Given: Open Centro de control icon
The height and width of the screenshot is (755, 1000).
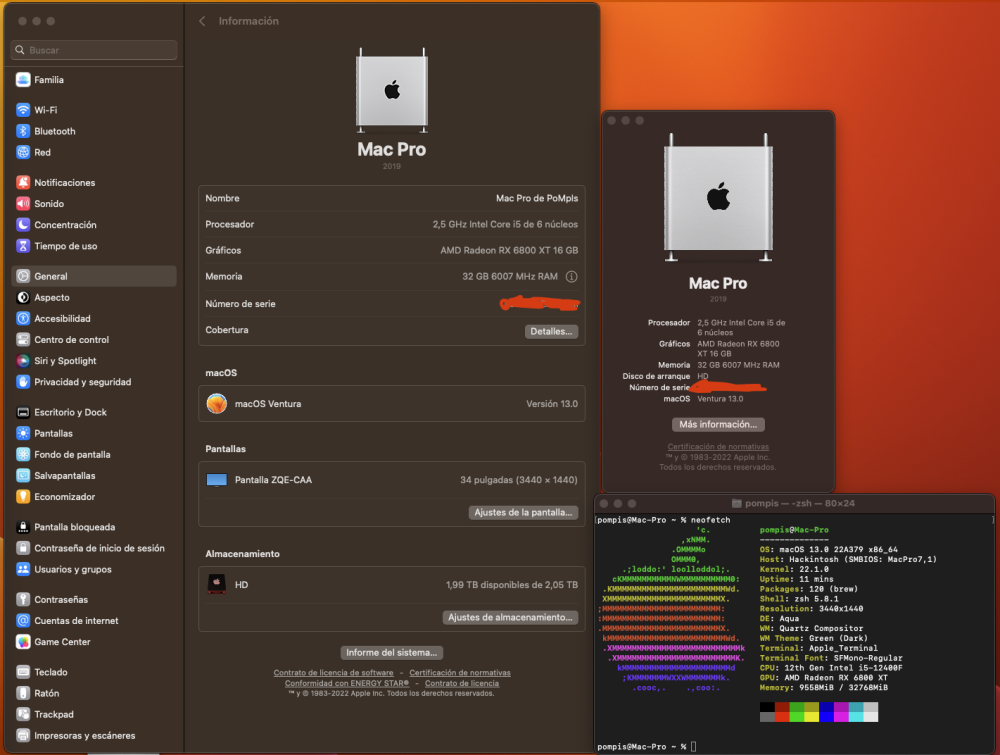Looking at the screenshot, I should tap(23, 339).
